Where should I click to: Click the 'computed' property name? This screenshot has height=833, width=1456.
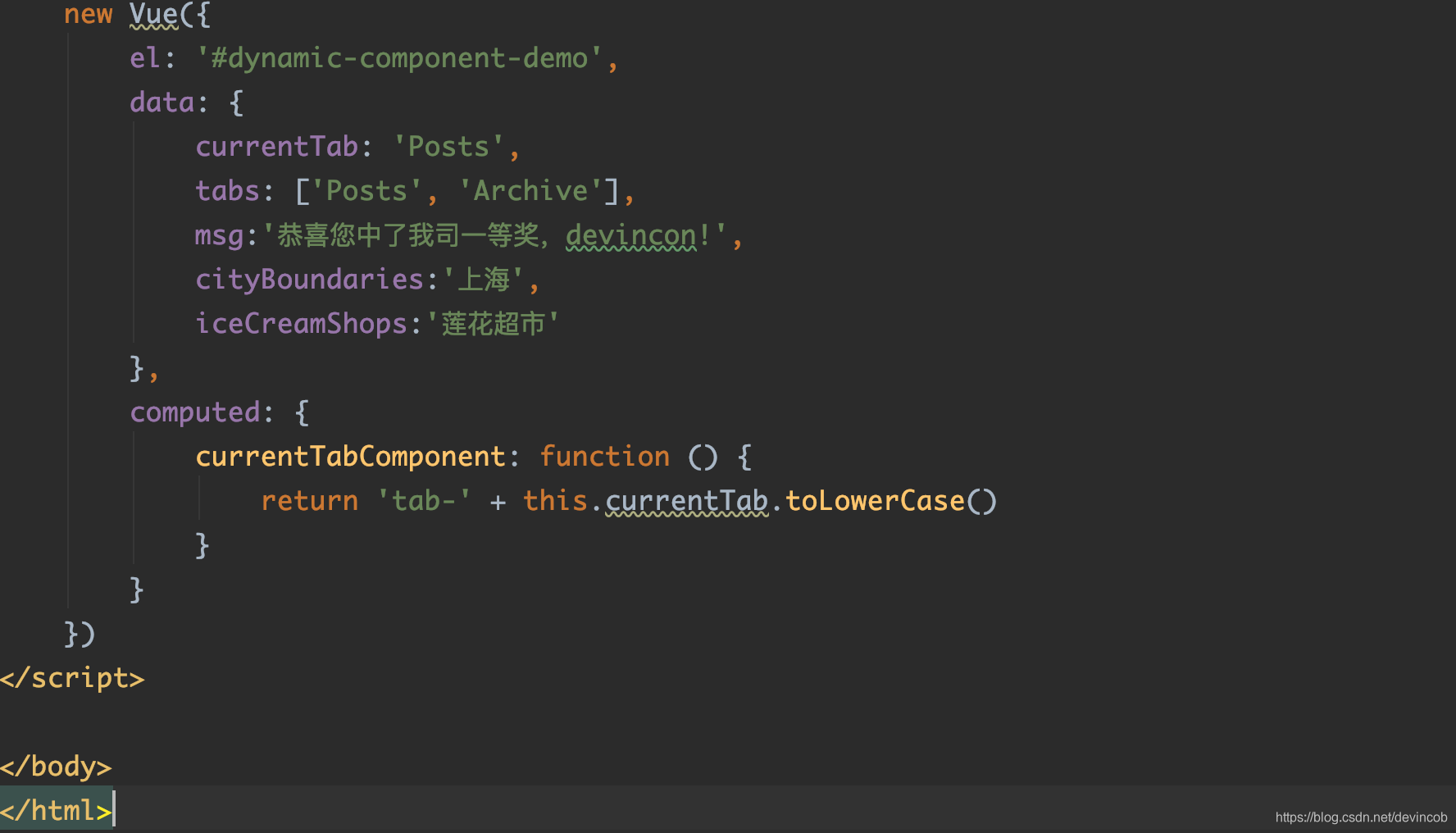coord(194,412)
